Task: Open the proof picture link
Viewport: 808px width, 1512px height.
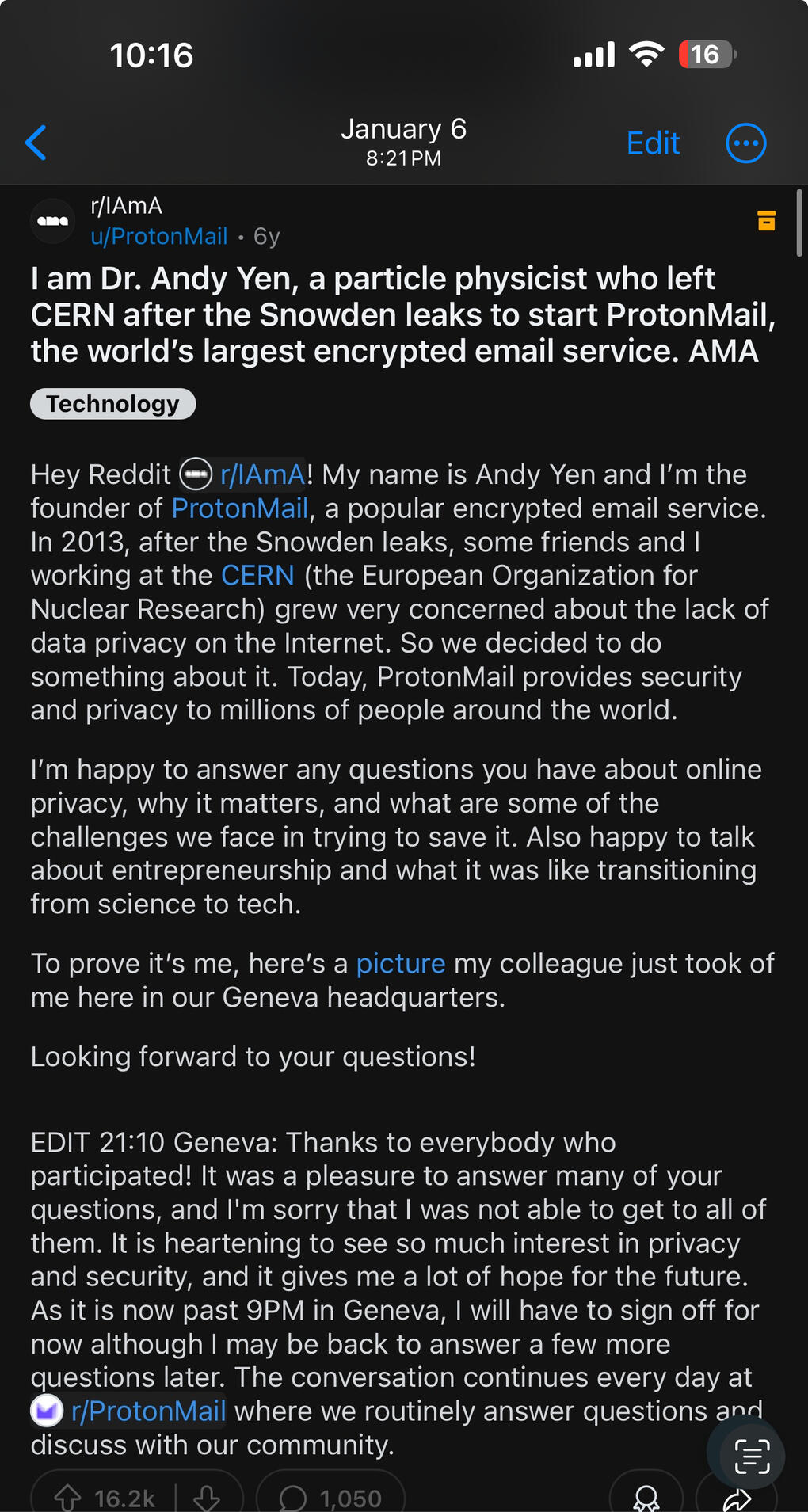Action: 401,963
